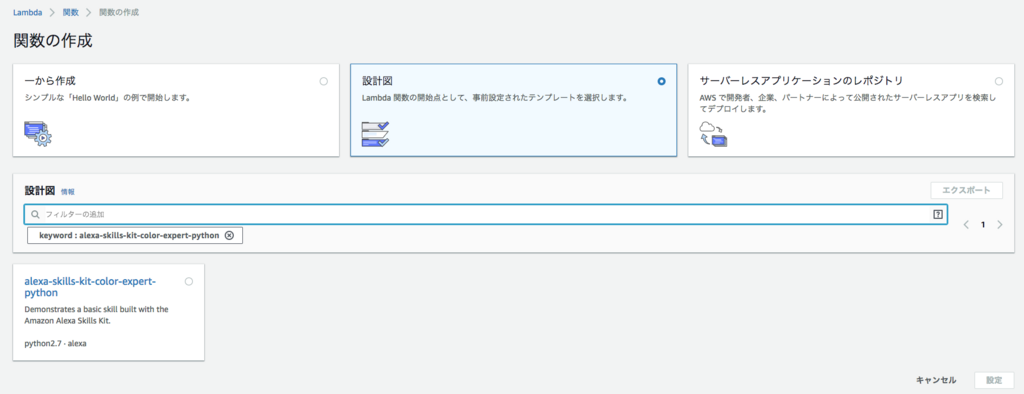This screenshot has height=394, width=1024.
Task: Click the キャンセル button
Action: click(x=936, y=380)
